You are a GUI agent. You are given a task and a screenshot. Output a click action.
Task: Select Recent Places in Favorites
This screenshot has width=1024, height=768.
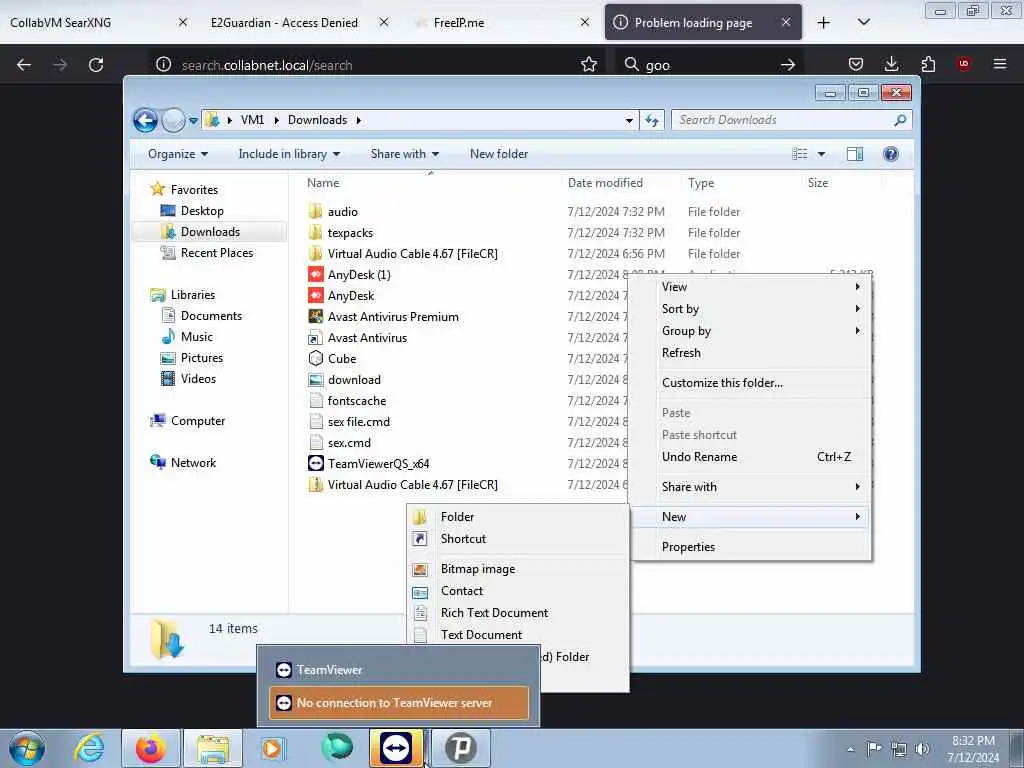click(216, 253)
